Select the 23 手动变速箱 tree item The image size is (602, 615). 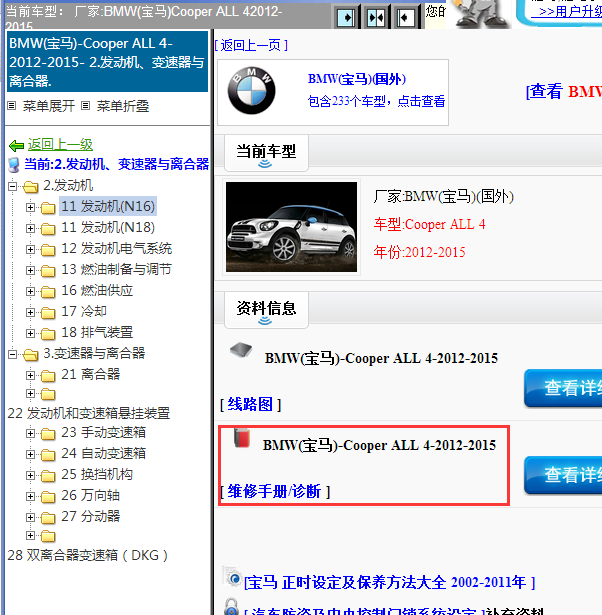tap(104, 433)
